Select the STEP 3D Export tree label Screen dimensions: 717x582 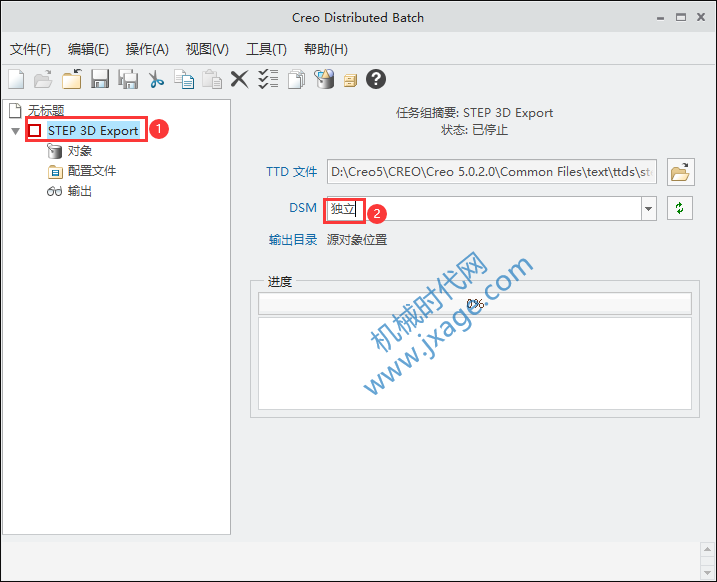click(93, 130)
